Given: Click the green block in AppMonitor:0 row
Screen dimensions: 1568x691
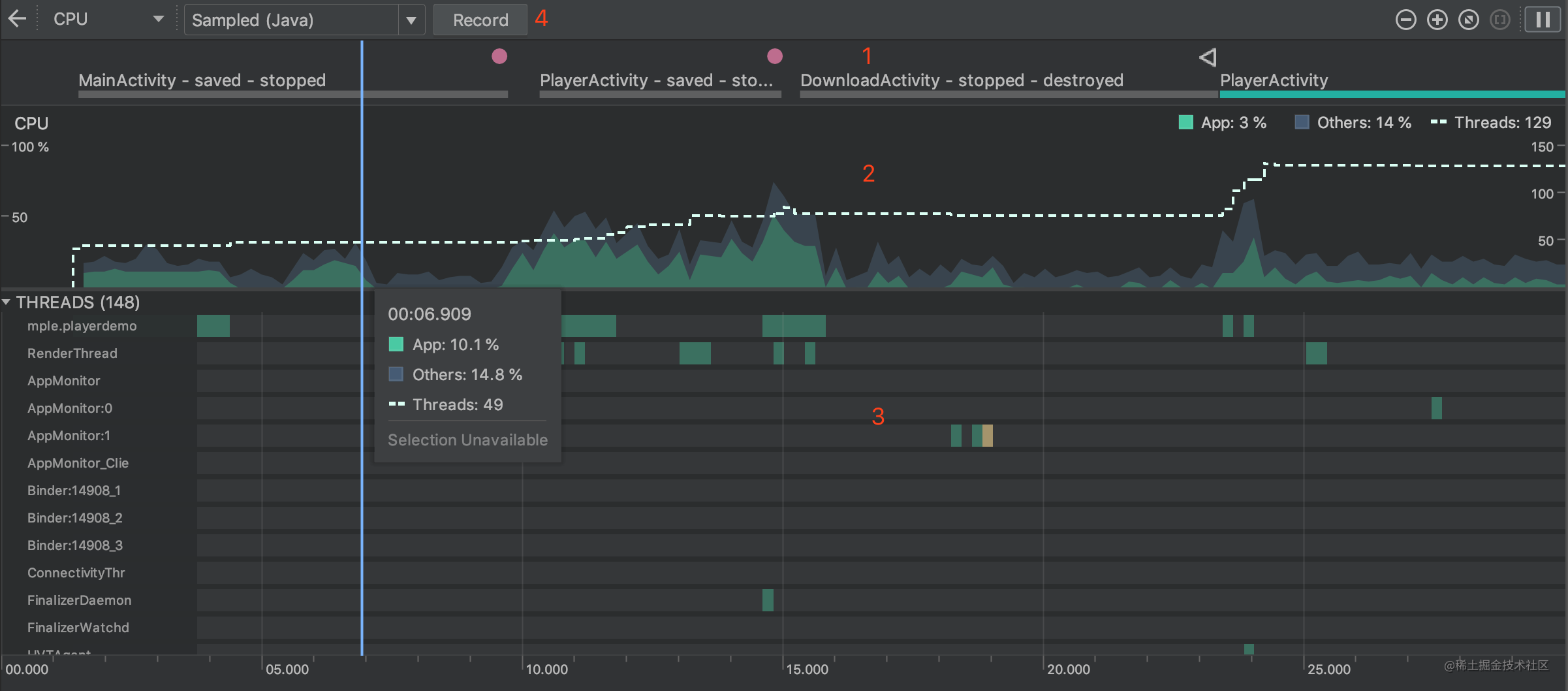Looking at the screenshot, I should (x=1436, y=408).
